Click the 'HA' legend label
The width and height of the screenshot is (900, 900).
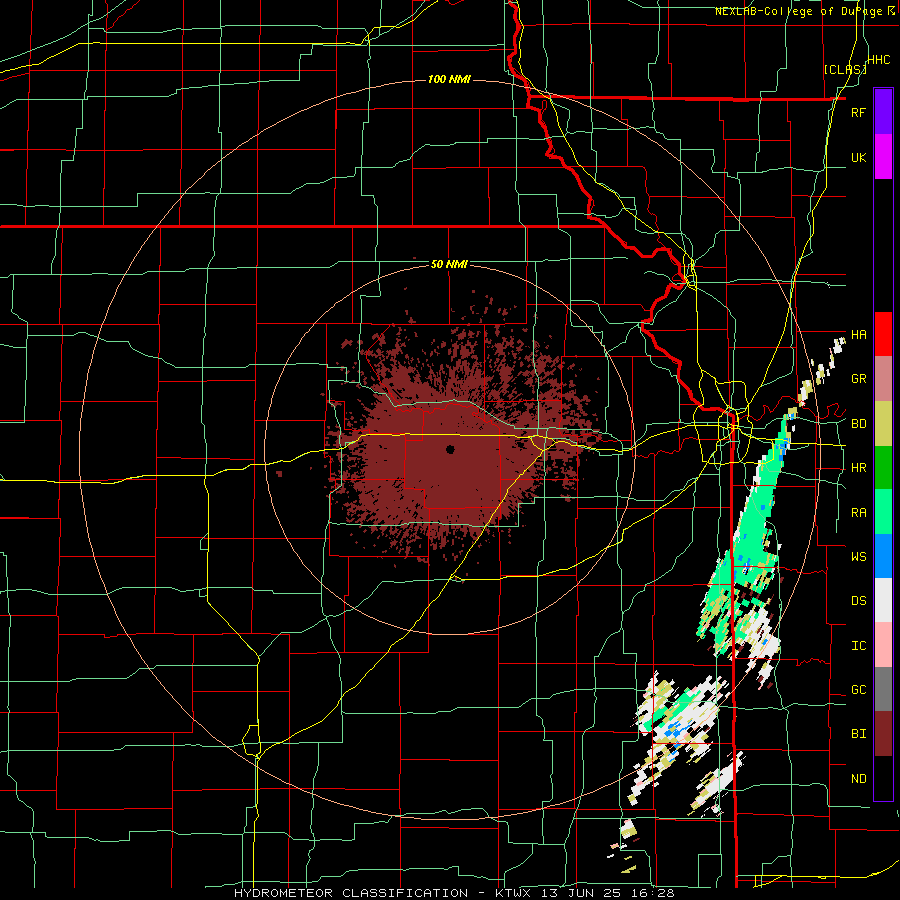click(x=858, y=334)
